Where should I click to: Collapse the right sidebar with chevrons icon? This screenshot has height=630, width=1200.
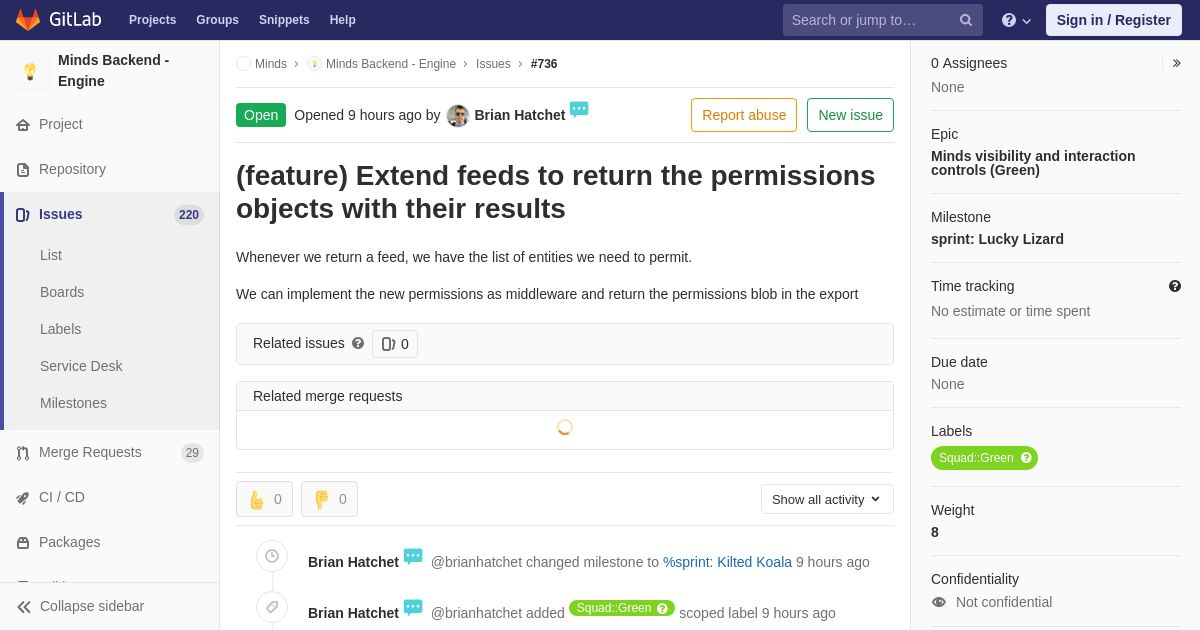pos(1176,63)
